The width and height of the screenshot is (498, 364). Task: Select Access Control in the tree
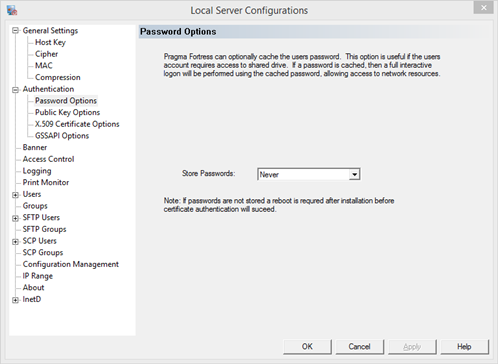point(48,159)
